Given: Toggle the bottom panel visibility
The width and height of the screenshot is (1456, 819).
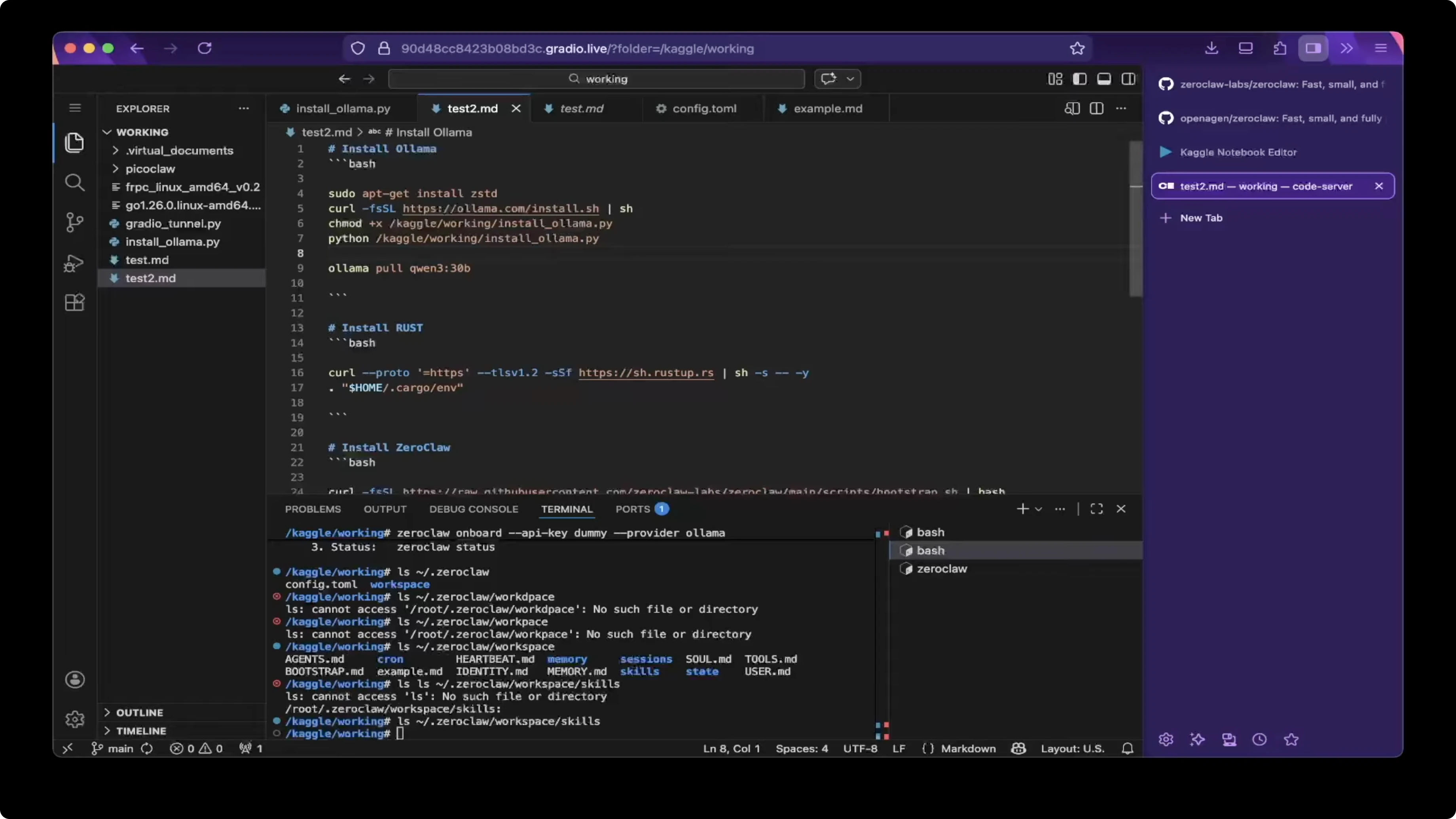Looking at the screenshot, I should [1104, 79].
